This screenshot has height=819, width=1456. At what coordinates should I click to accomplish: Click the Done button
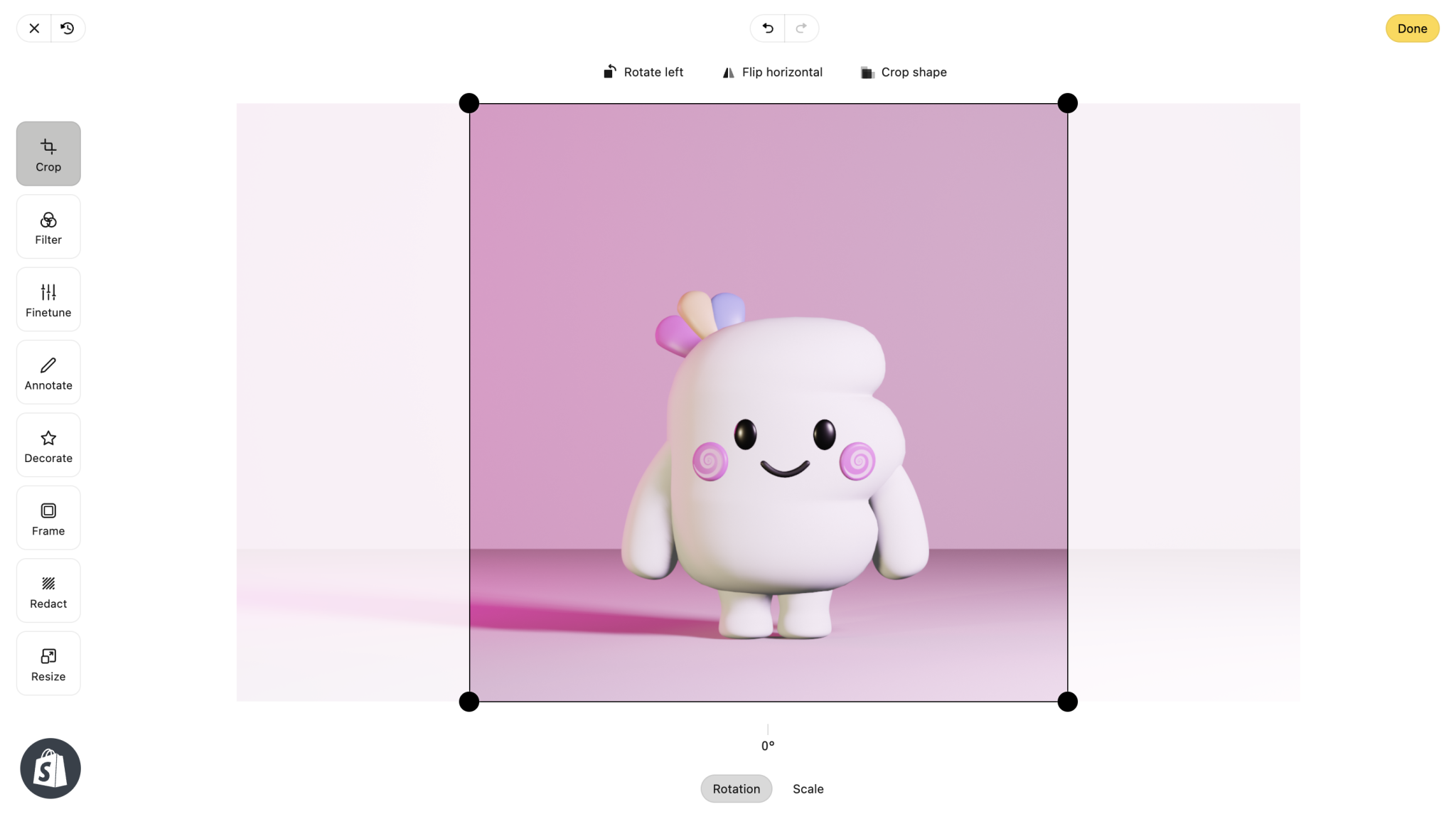click(1412, 28)
